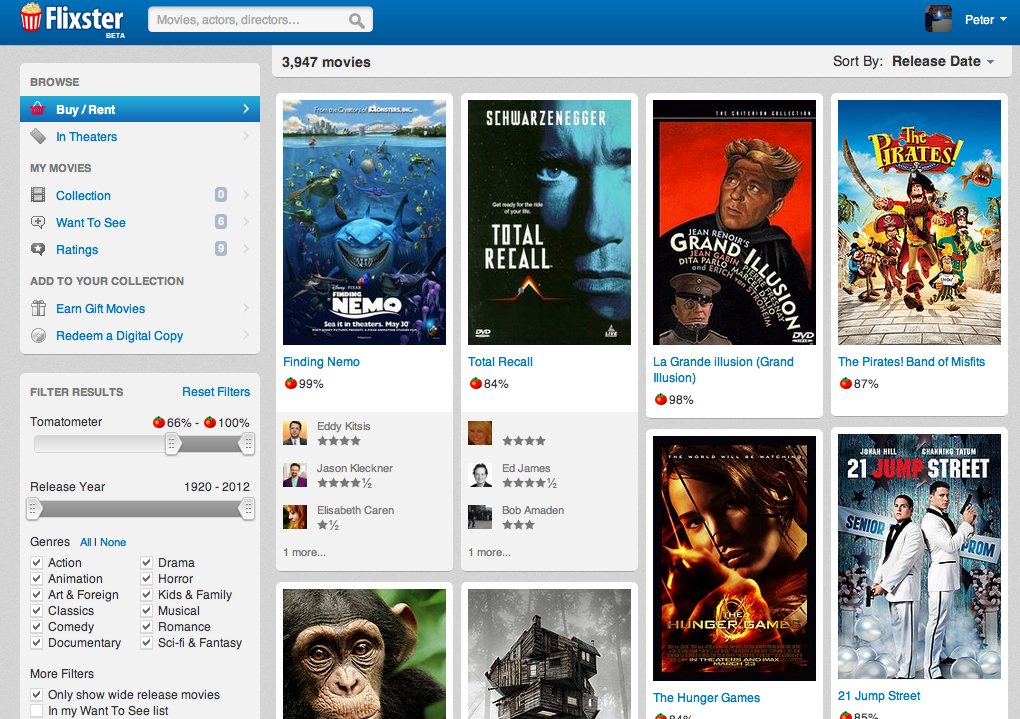
Task: Click Jason Kleckner reviewer avatar
Action: [295, 475]
